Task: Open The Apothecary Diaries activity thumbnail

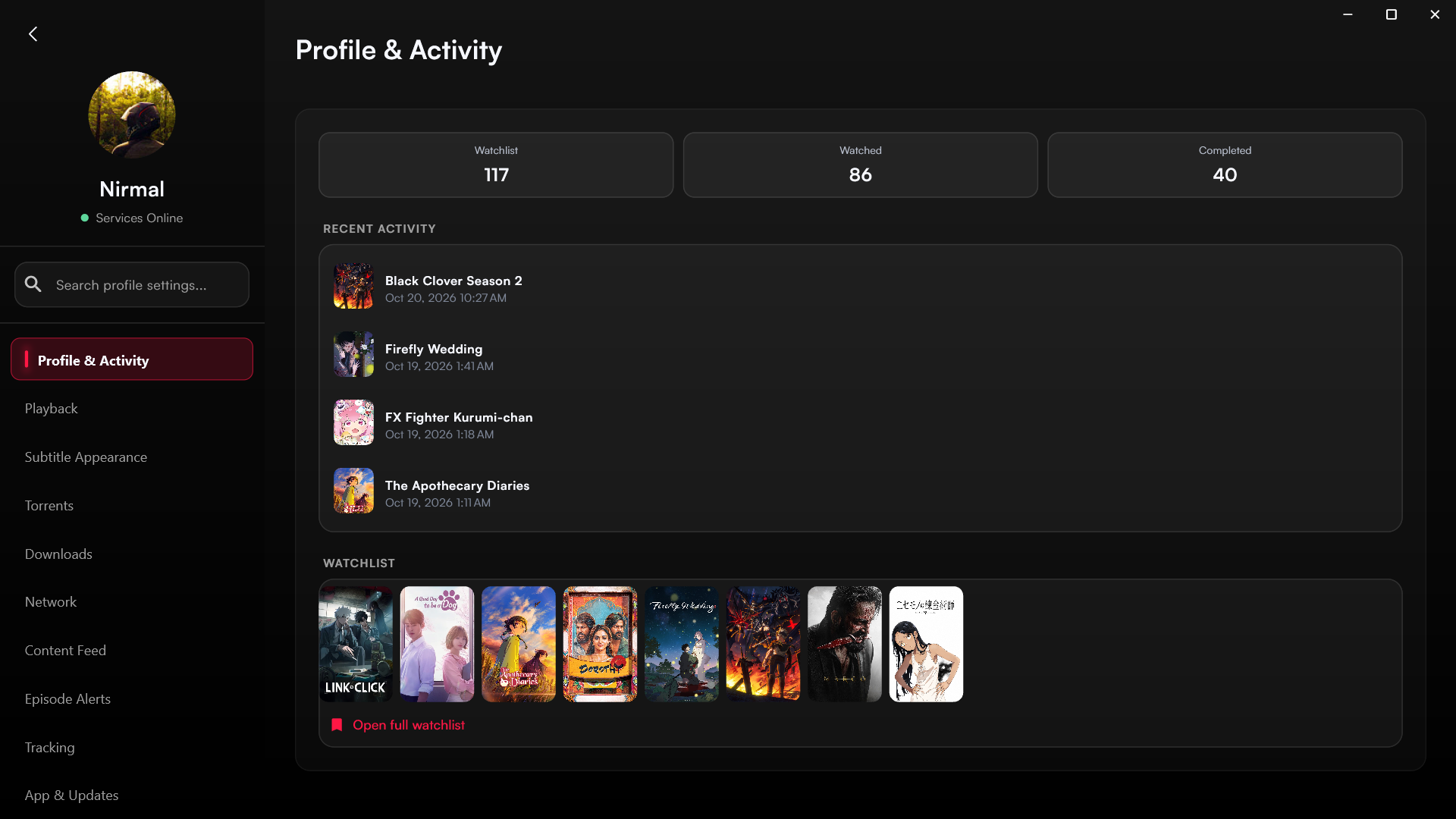Action: pos(353,491)
